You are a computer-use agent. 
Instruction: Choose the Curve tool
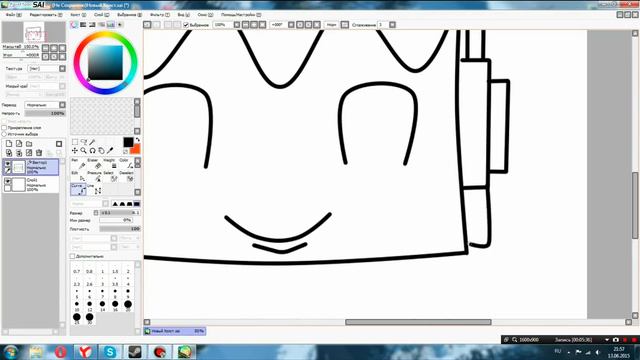click(x=78, y=189)
